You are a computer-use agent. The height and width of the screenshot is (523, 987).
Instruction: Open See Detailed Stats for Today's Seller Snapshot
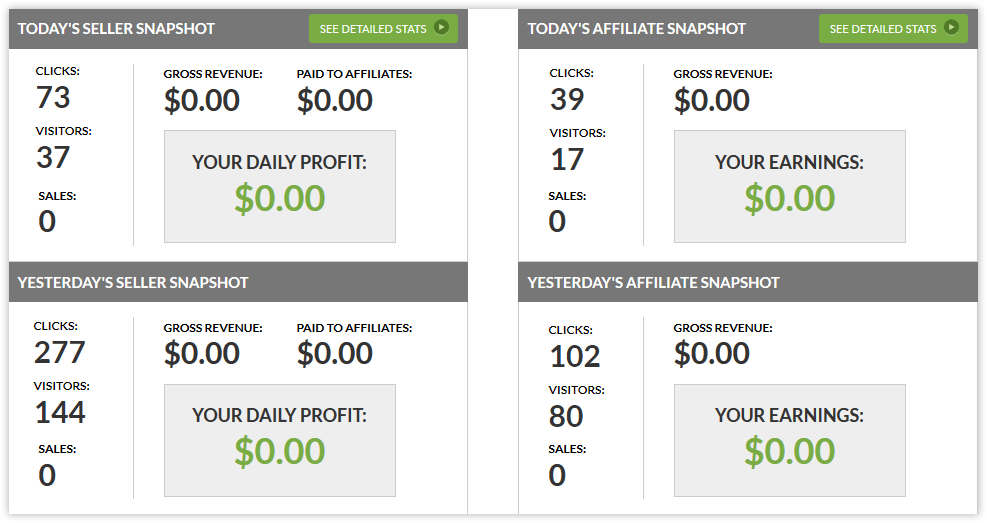383,29
